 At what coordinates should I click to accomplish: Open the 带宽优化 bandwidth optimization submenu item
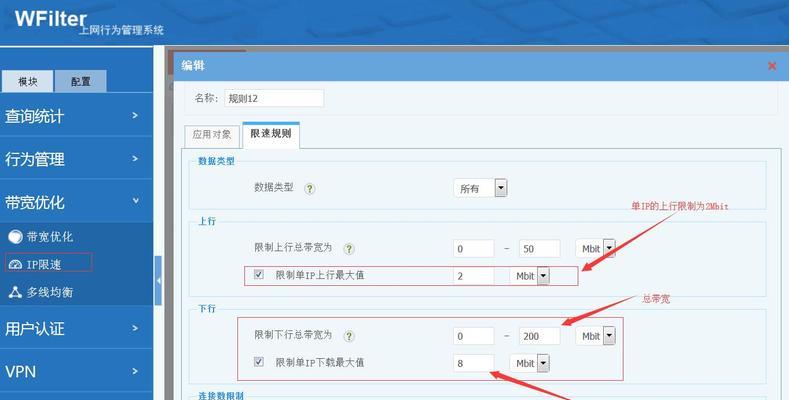43,236
